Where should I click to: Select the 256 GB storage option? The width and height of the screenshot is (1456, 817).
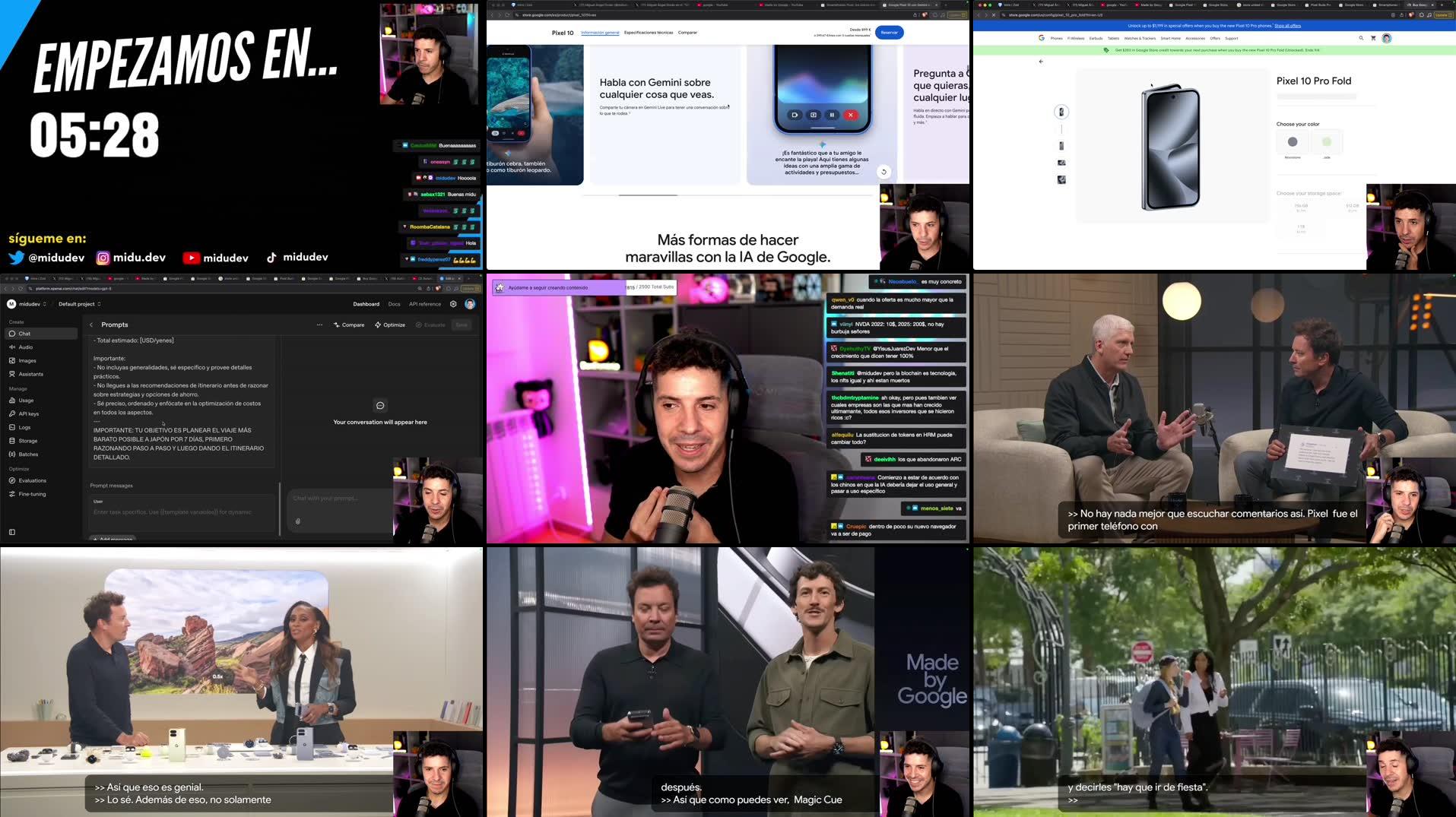click(x=1301, y=207)
